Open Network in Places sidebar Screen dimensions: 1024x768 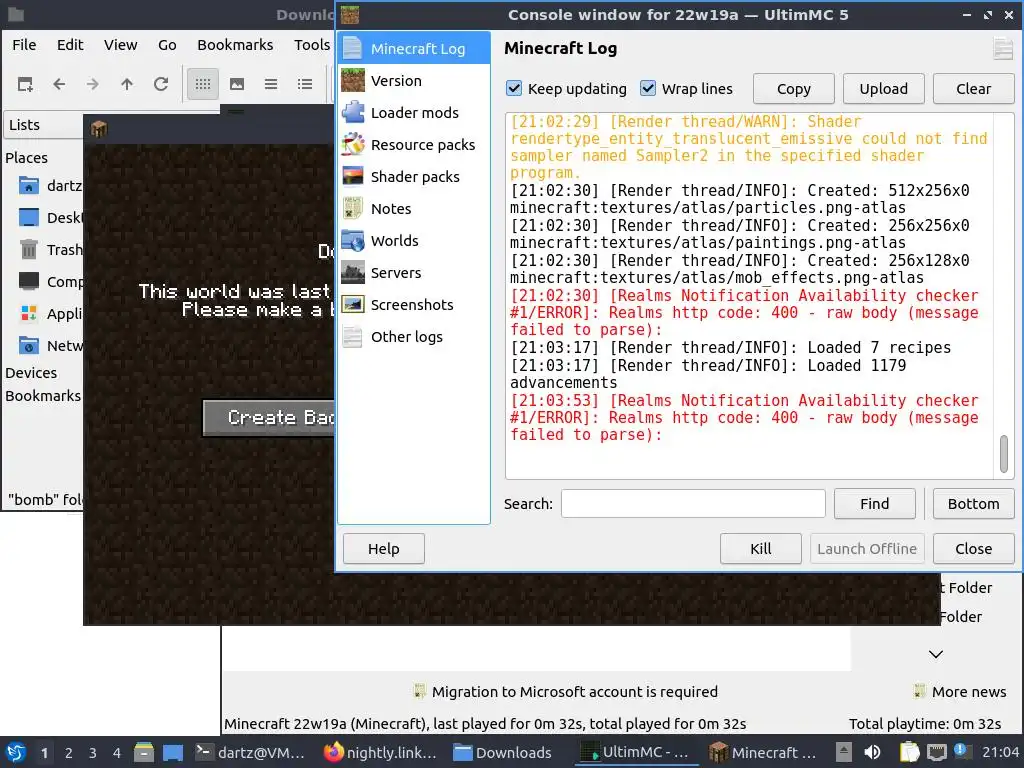(50, 345)
